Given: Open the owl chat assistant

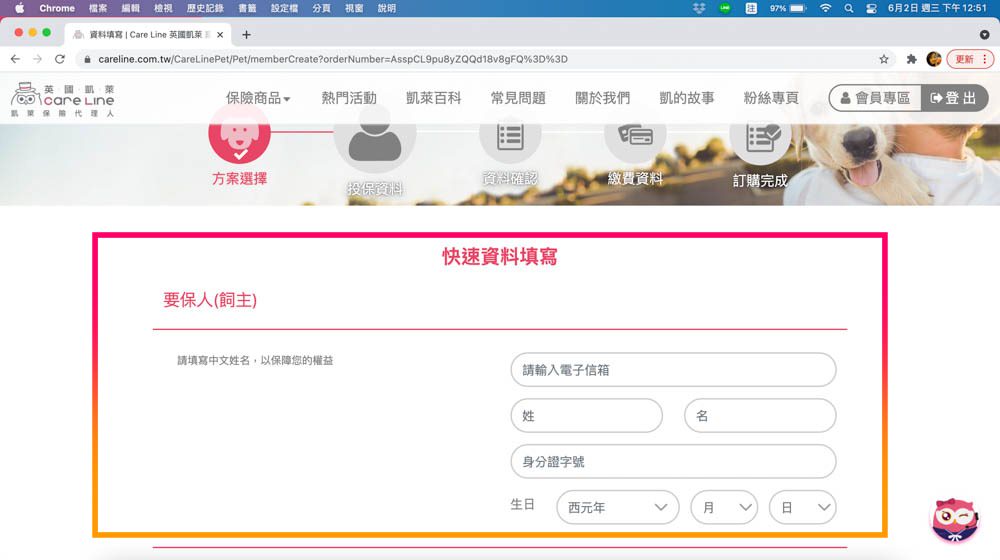Looking at the screenshot, I should (x=954, y=520).
